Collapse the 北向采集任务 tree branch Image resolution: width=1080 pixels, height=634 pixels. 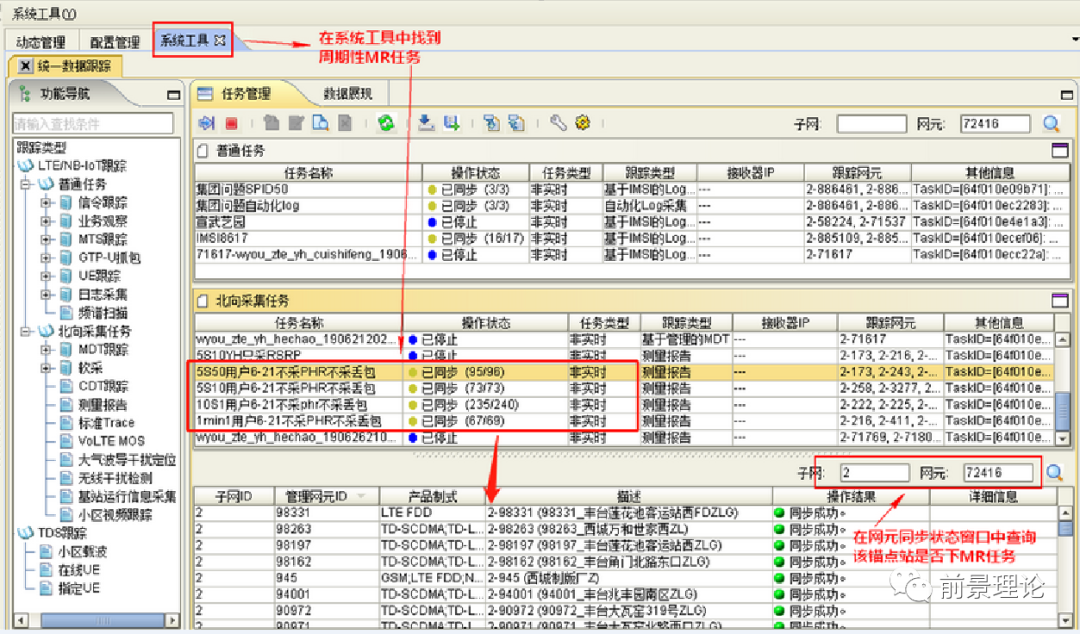coord(23,331)
